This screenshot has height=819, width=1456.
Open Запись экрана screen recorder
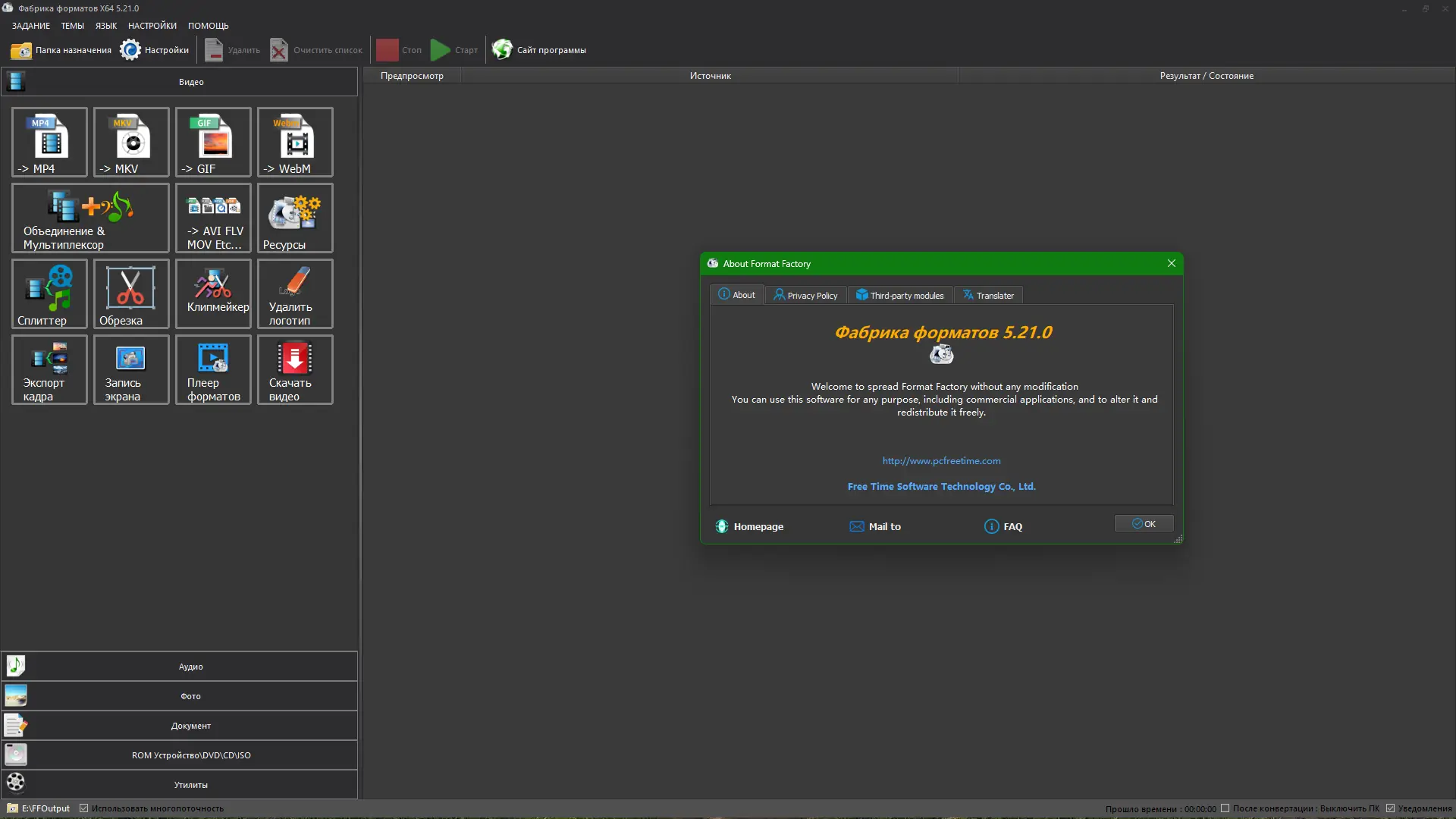[131, 369]
